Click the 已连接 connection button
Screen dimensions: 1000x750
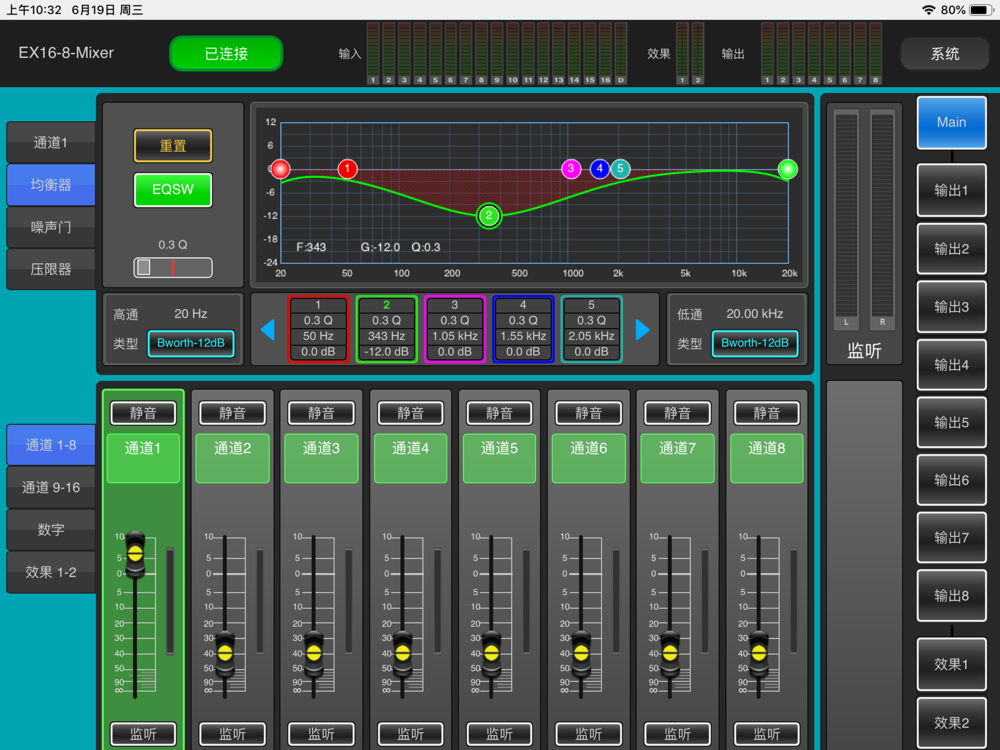click(x=226, y=53)
